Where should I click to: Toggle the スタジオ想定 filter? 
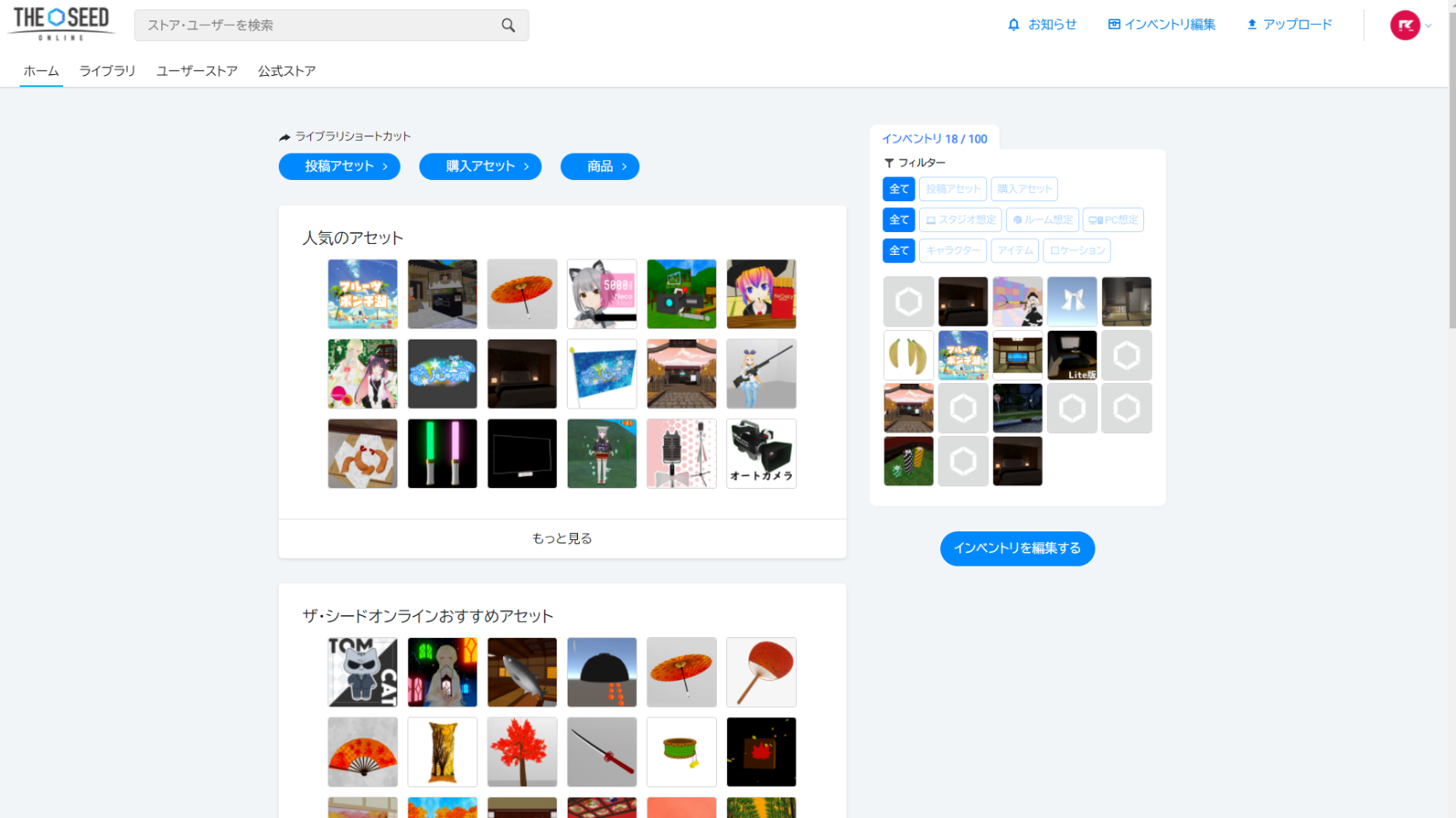point(961,220)
